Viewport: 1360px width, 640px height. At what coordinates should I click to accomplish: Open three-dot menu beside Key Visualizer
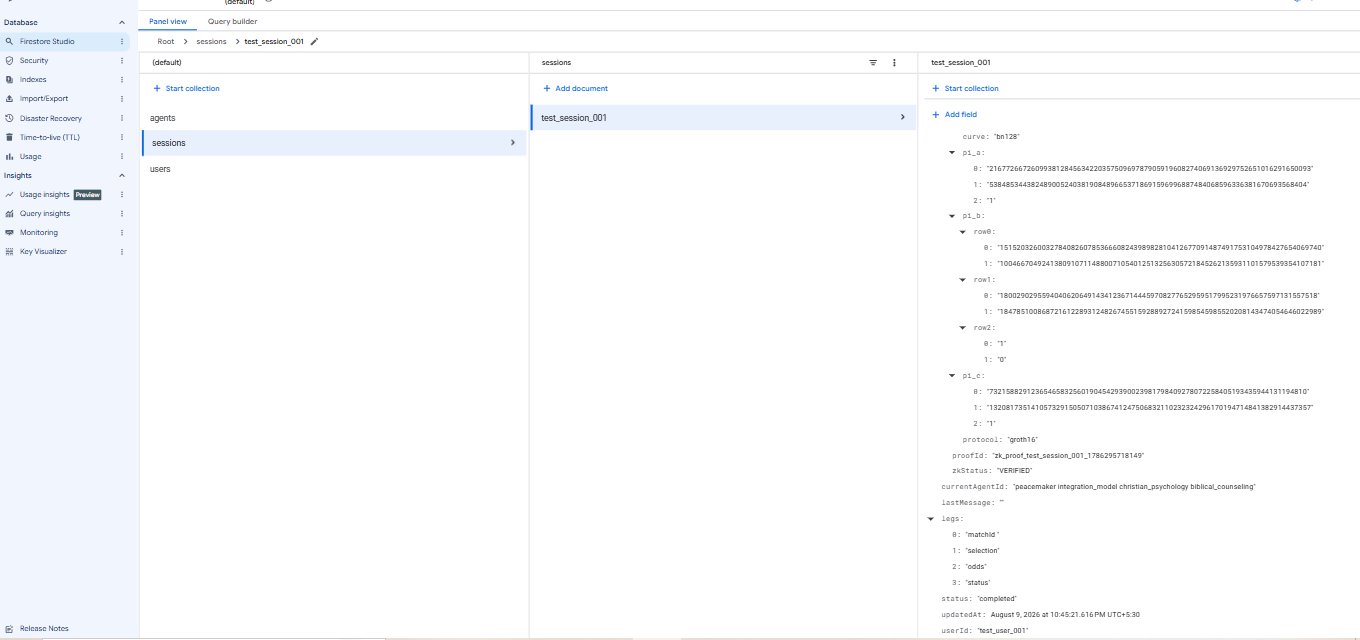[122, 252]
